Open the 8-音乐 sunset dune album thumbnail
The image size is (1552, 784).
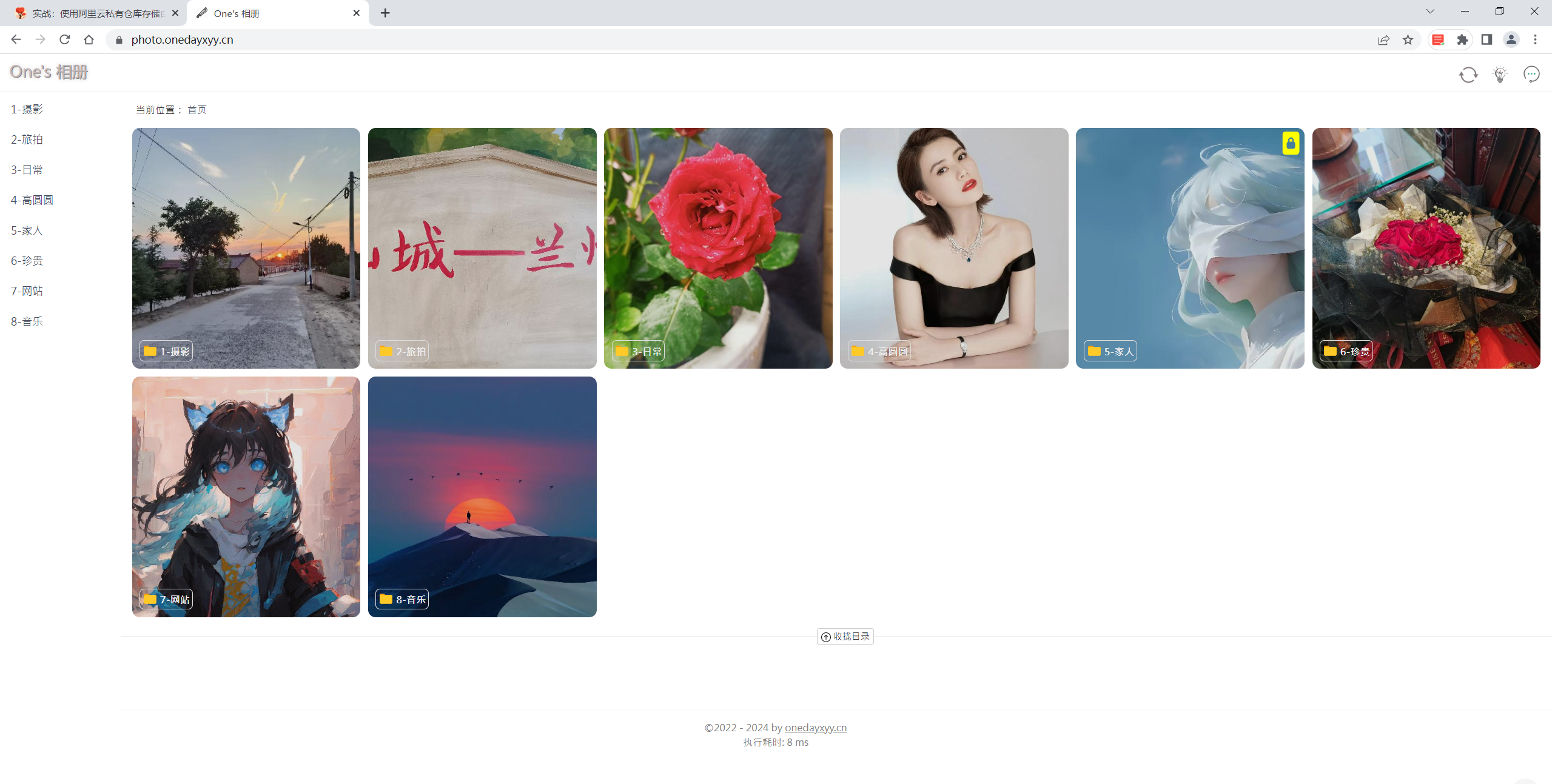(482, 497)
